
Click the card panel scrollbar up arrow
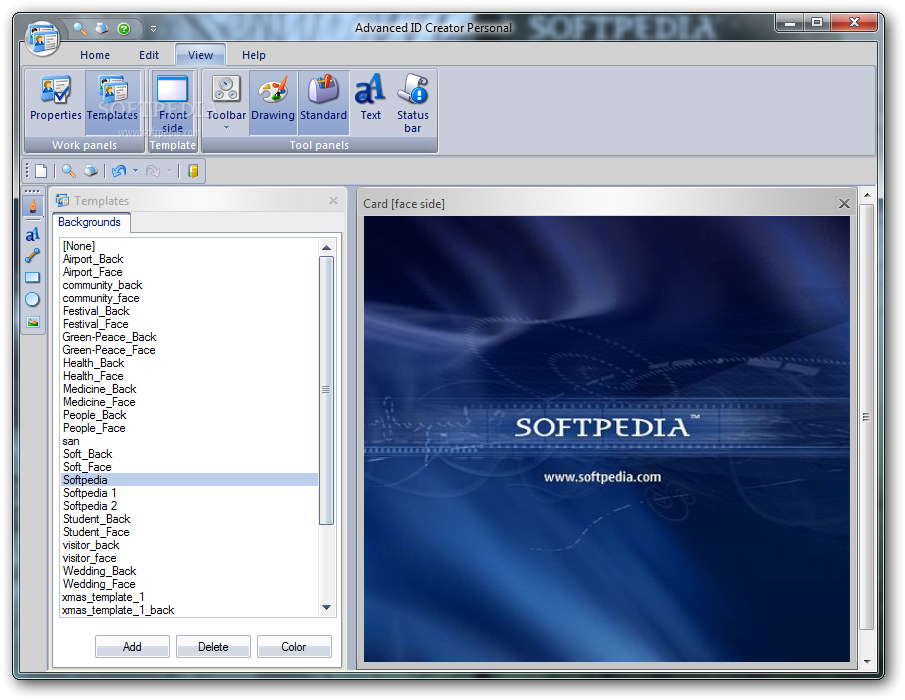pos(866,196)
